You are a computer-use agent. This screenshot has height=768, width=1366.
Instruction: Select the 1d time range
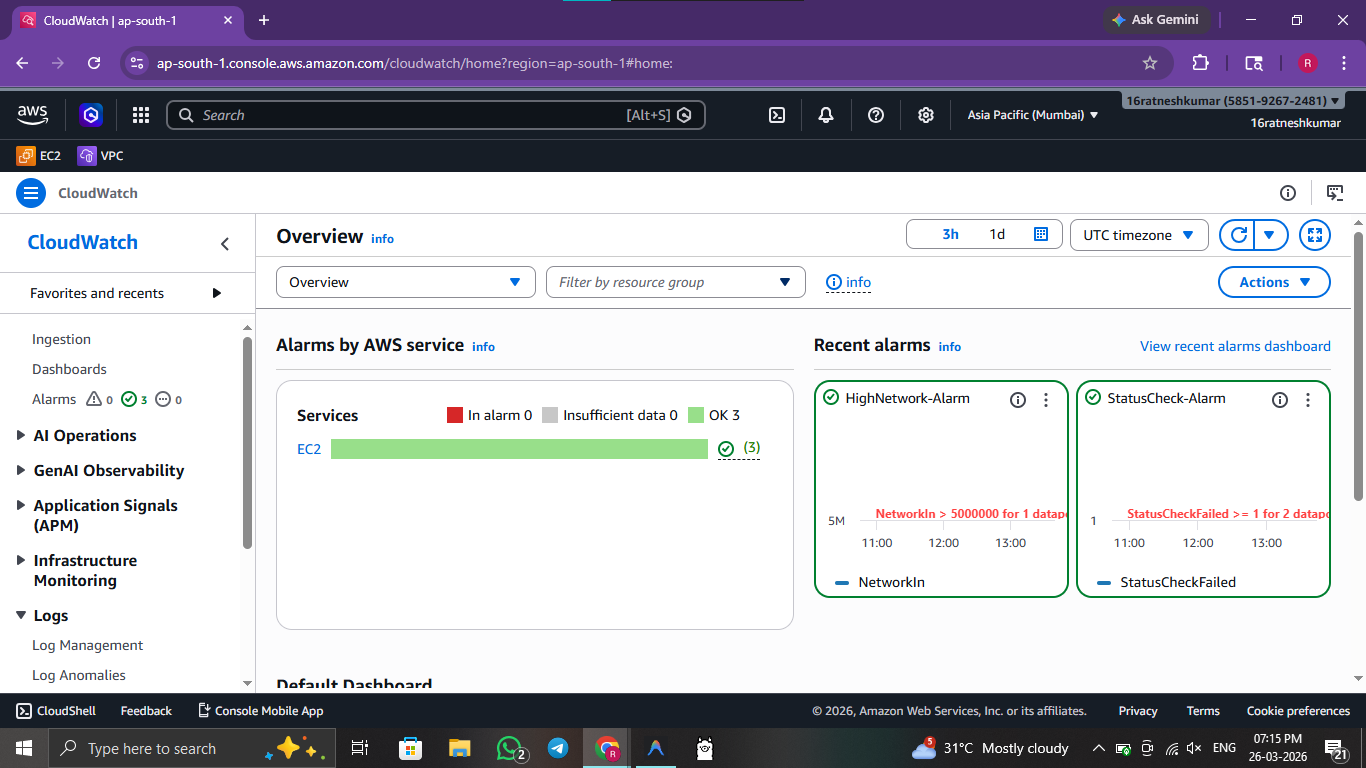(x=997, y=234)
